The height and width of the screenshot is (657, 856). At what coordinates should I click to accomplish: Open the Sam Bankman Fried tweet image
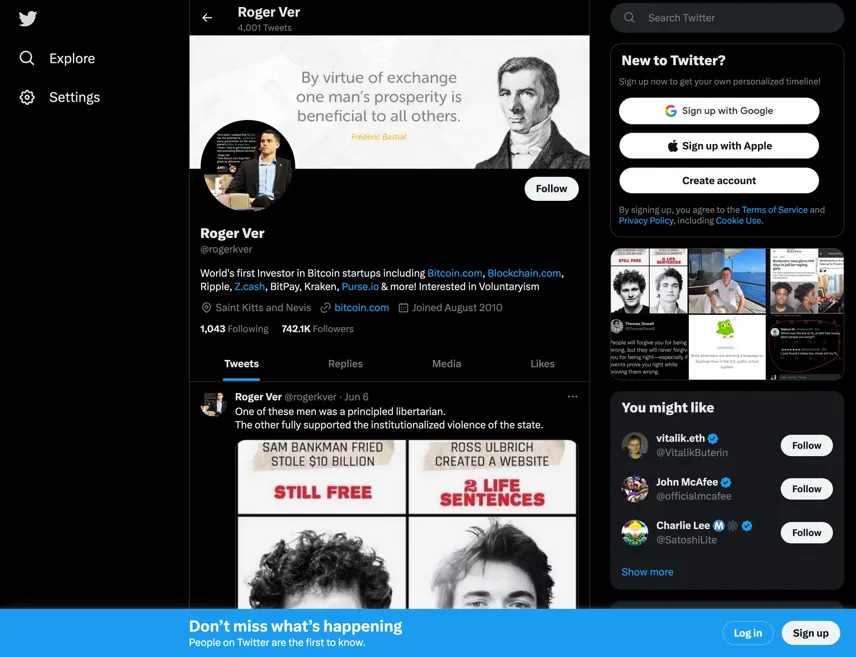[322, 524]
